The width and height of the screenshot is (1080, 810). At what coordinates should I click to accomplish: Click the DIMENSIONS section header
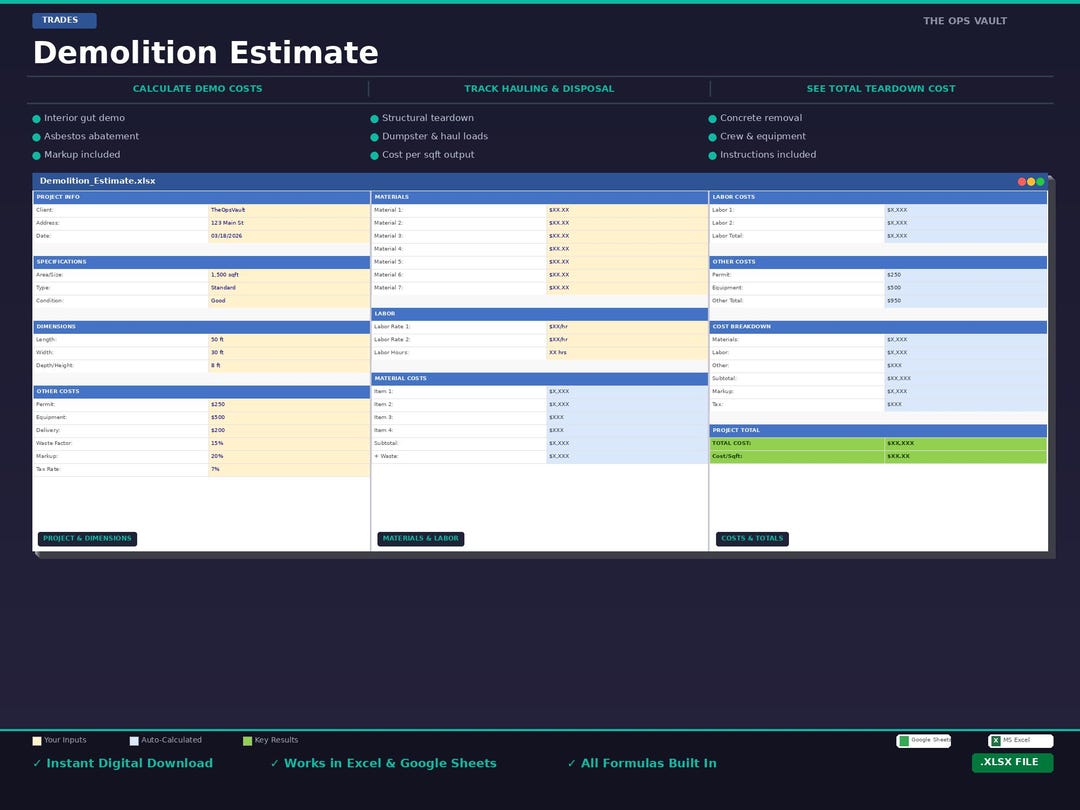coord(202,326)
